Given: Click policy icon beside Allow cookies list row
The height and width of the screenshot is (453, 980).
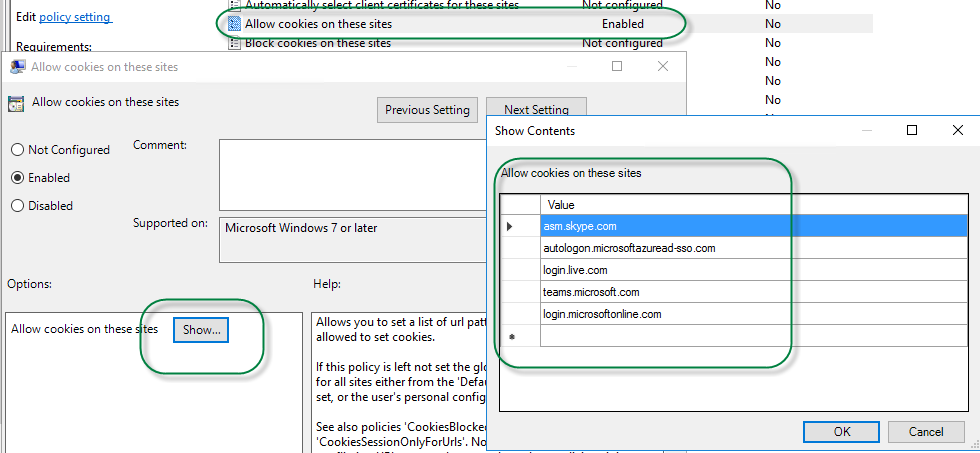Looking at the screenshot, I should tap(234, 24).
